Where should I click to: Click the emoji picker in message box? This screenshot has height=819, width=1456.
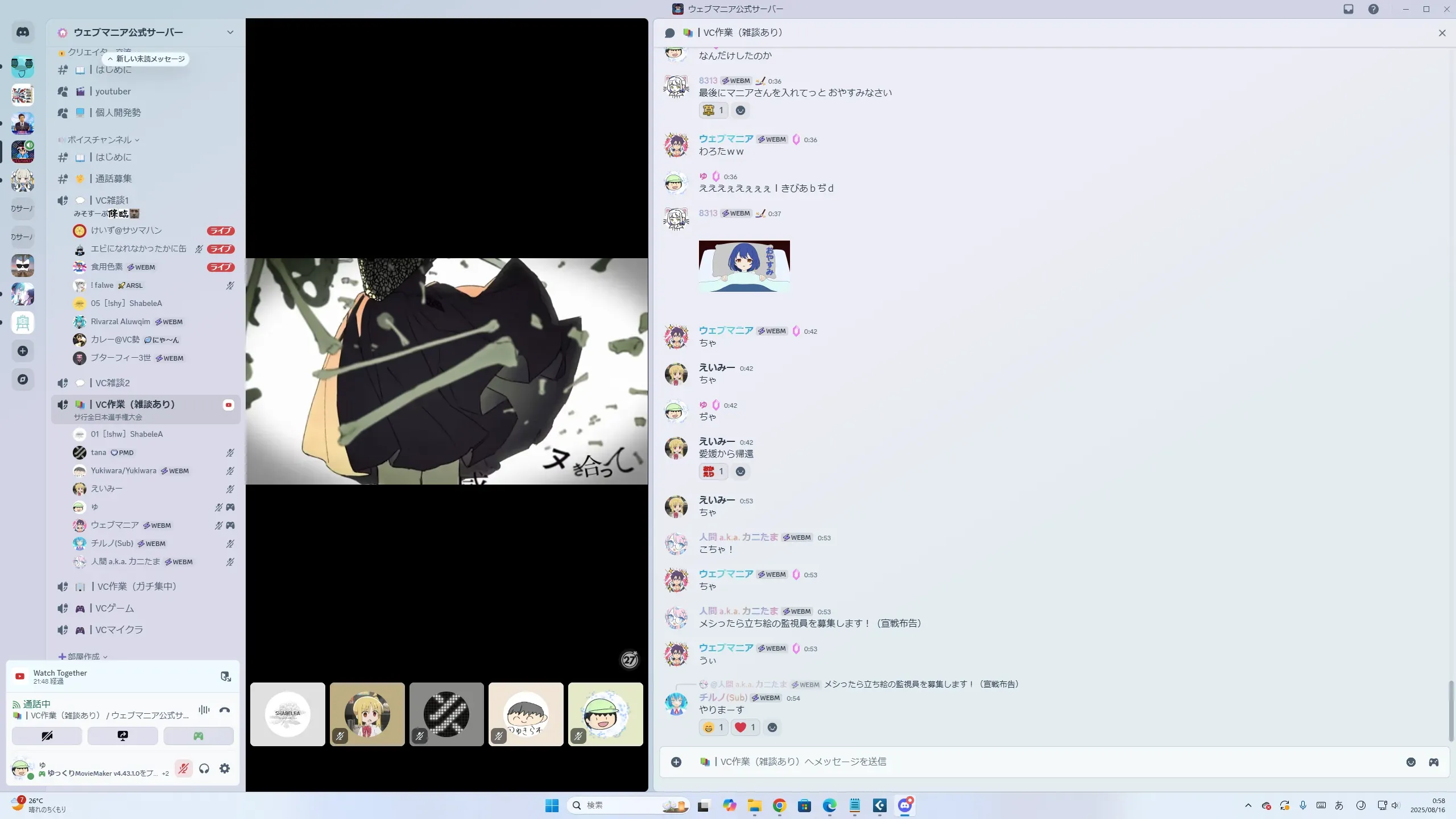click(1410, 762)
